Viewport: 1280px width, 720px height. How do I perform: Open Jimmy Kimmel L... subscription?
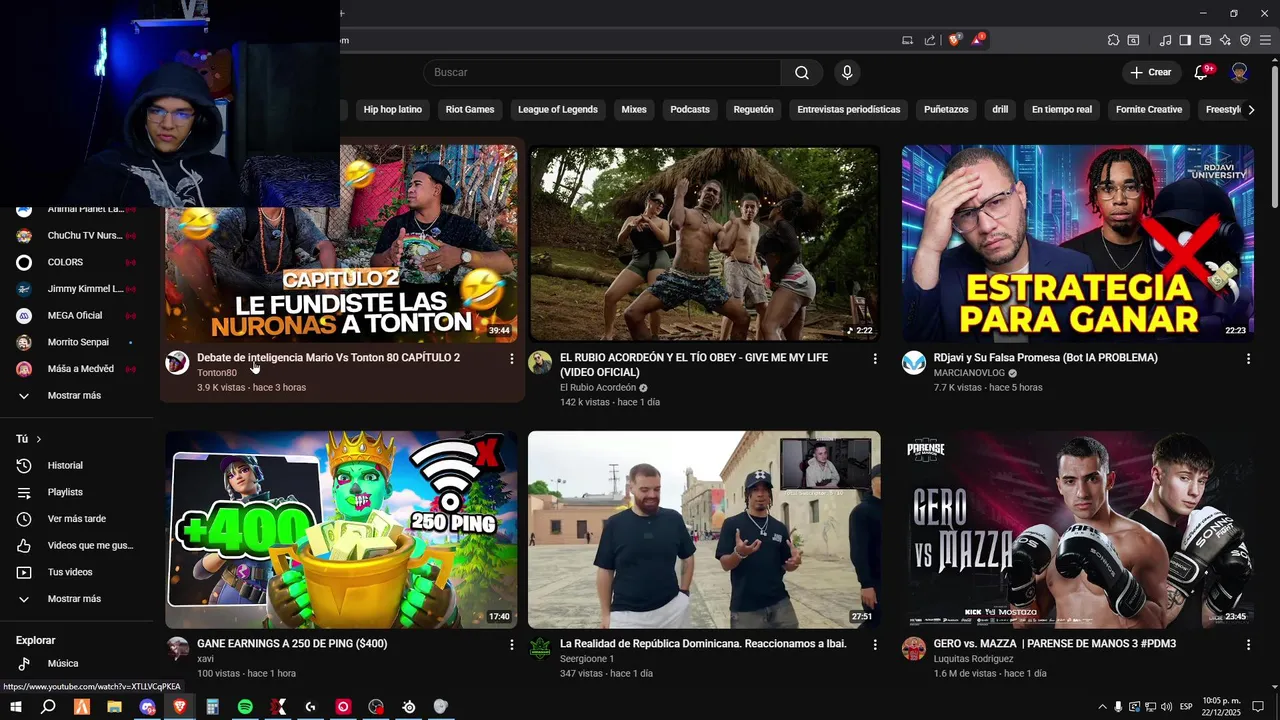pos(76,289)
